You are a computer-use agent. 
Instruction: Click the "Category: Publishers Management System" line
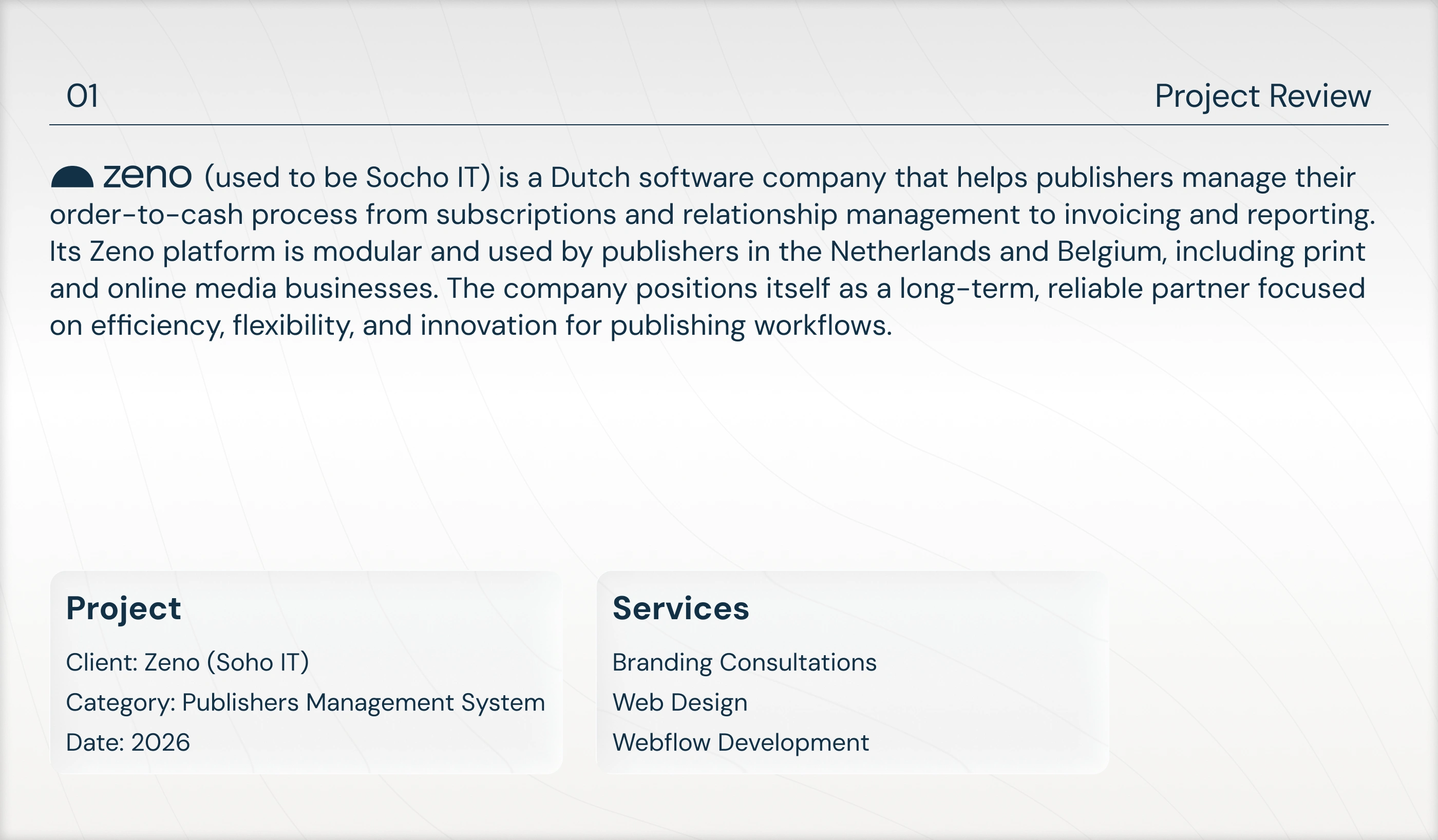305,702
